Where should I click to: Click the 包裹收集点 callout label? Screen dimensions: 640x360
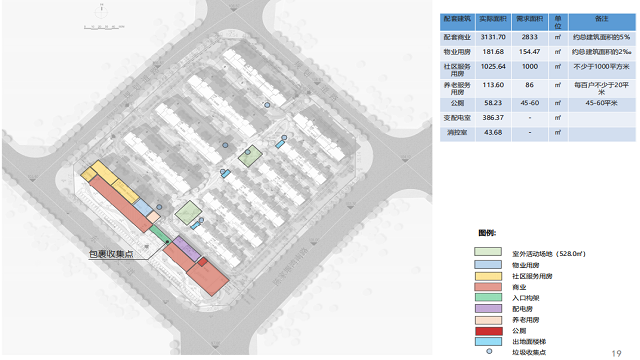(x=111, y=254)
